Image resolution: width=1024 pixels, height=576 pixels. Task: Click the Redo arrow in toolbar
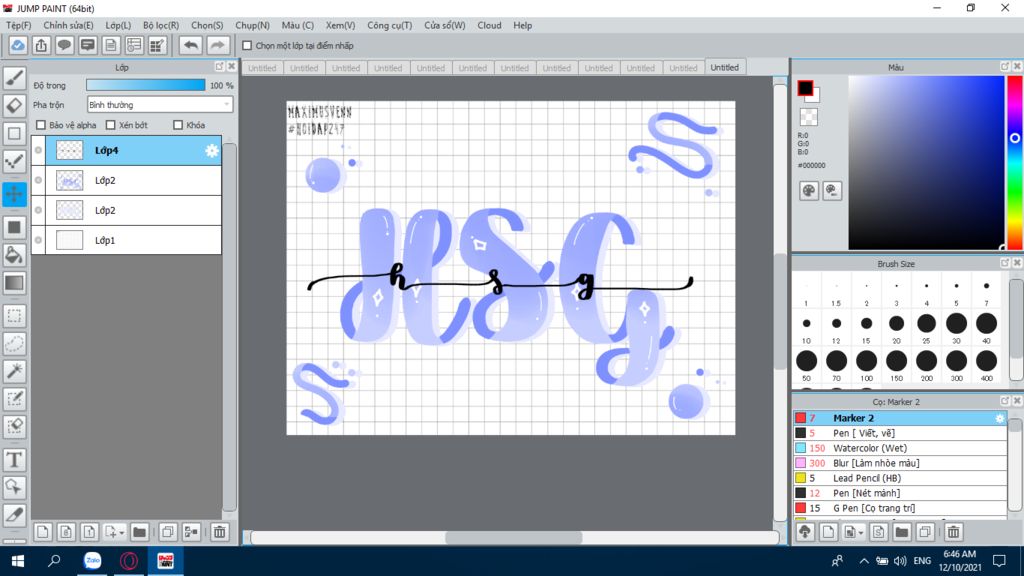[217, 45]
